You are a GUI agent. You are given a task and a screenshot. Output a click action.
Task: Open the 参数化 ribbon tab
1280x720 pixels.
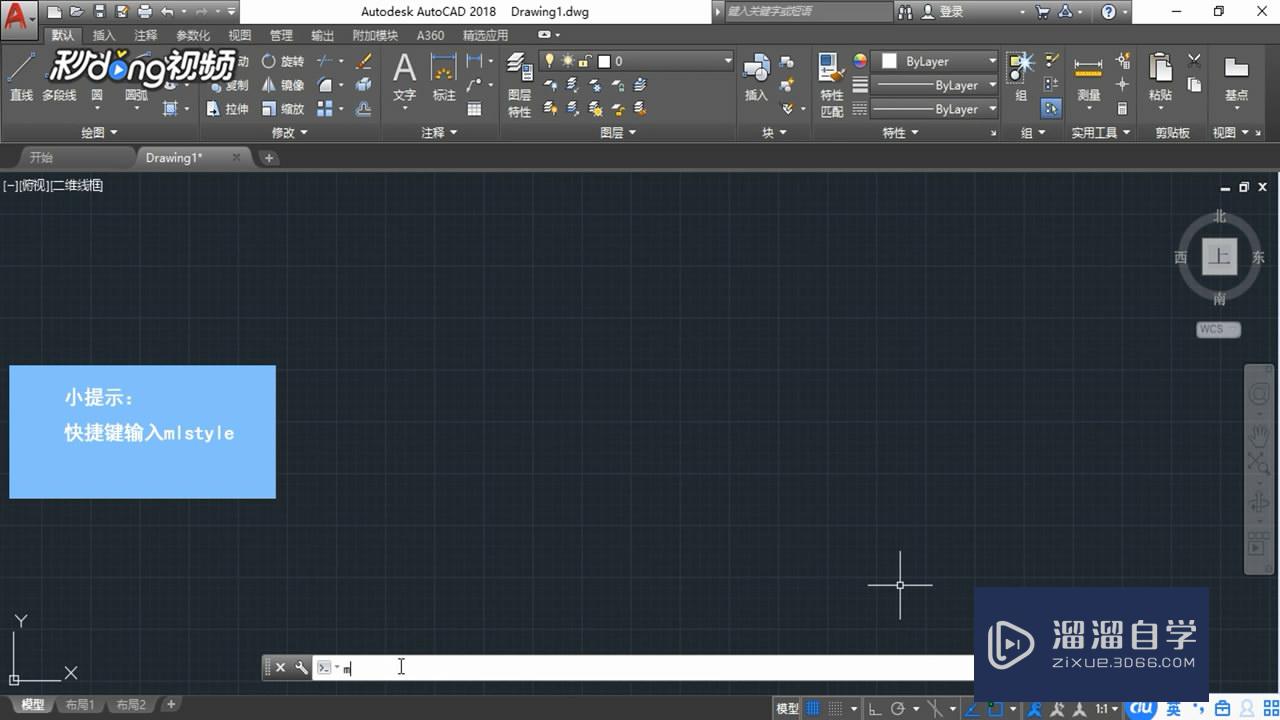pos(193,35)
